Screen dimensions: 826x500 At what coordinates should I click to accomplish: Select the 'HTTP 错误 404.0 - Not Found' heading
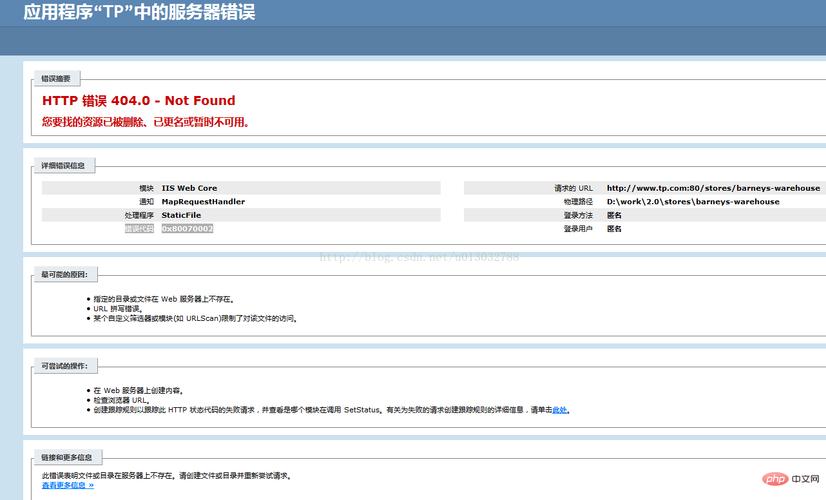click(x=139, y=101)
